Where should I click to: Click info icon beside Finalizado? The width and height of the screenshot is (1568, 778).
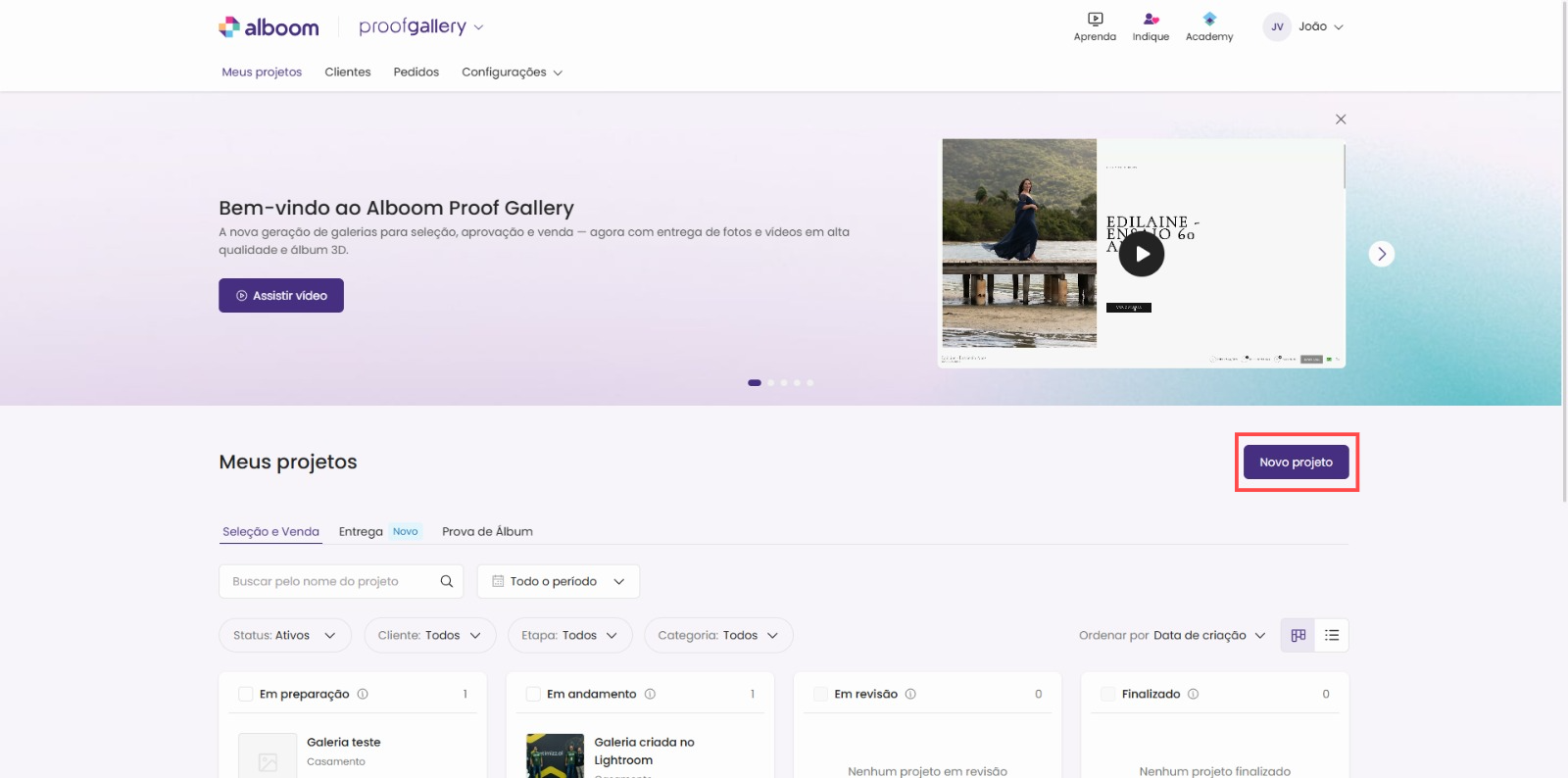point(1193,694)
